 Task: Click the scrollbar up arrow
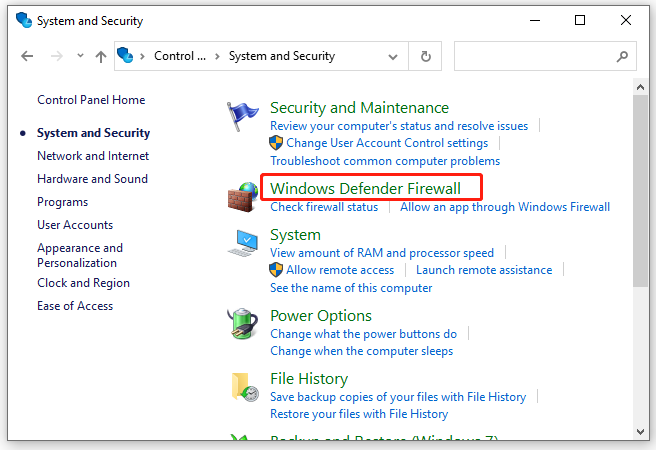(x=640, y=87)
